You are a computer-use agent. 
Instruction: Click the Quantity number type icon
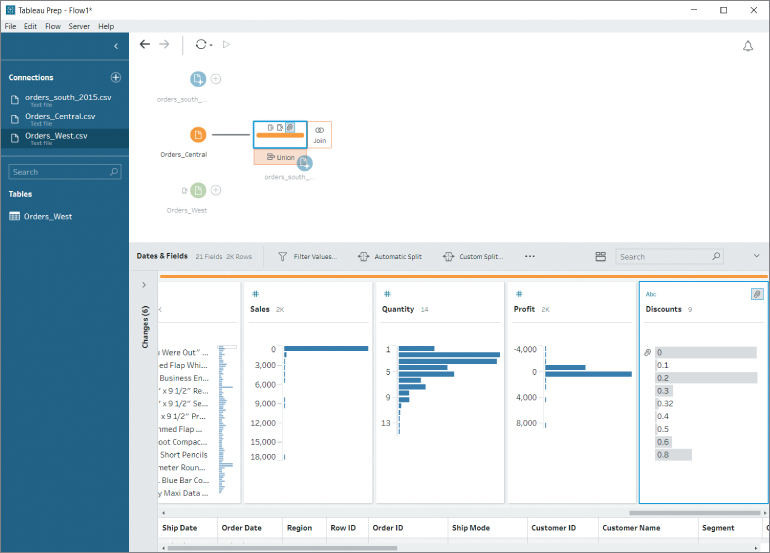pyautogui.click(x=387, y=294)
